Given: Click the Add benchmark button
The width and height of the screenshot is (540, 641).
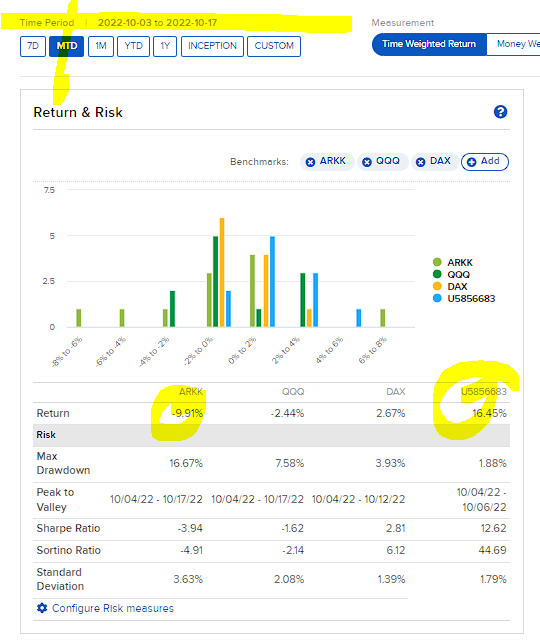Looking at the screenshot, I should pyautogui.click(x=485, y=161).
